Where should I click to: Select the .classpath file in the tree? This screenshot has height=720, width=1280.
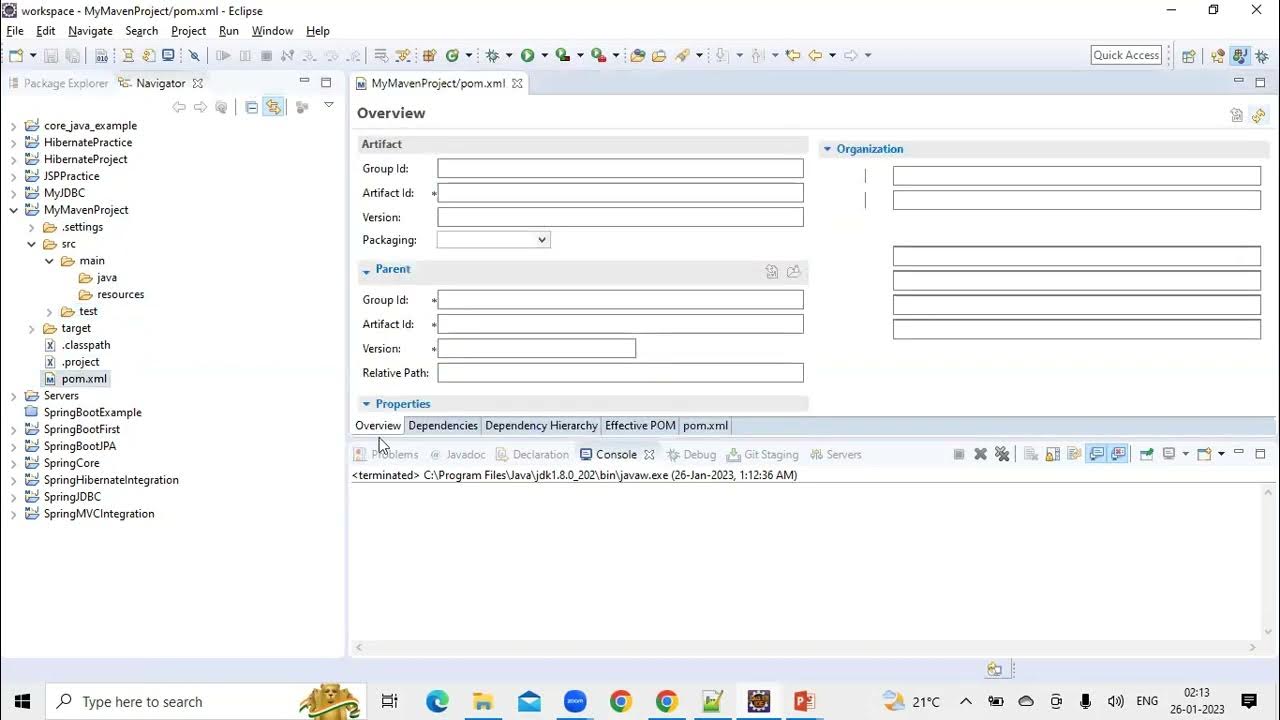pyautogui.click(x=86, y=345)
